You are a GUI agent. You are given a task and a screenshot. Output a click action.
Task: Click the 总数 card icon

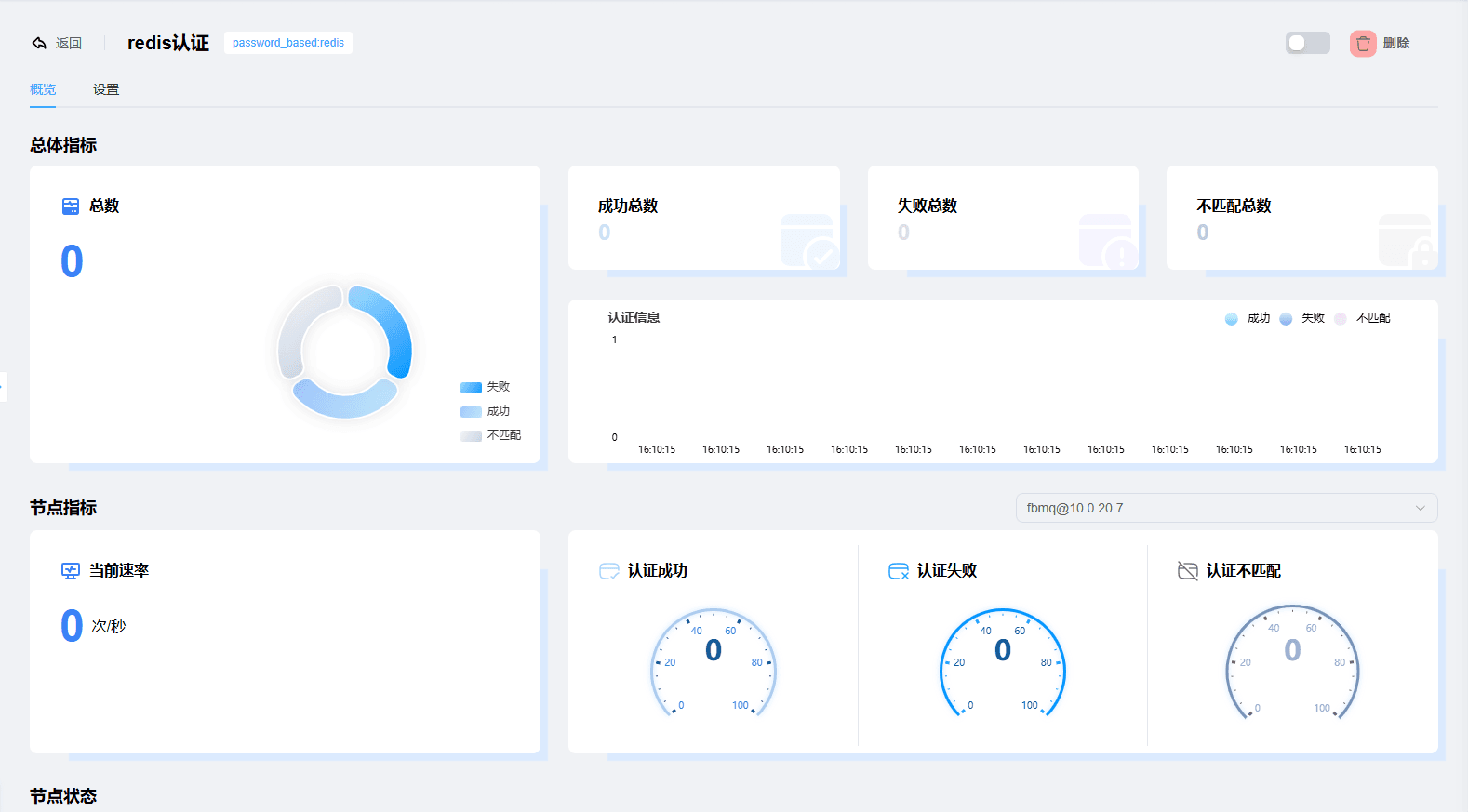[71, 206]
